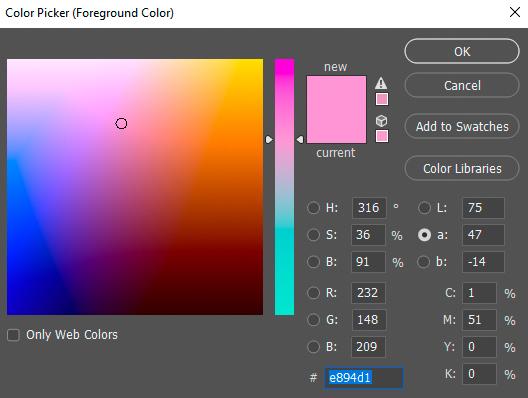This screenshot has width=528, height=398.
Task: Click the green field showing 148
Action: (369, 320)
